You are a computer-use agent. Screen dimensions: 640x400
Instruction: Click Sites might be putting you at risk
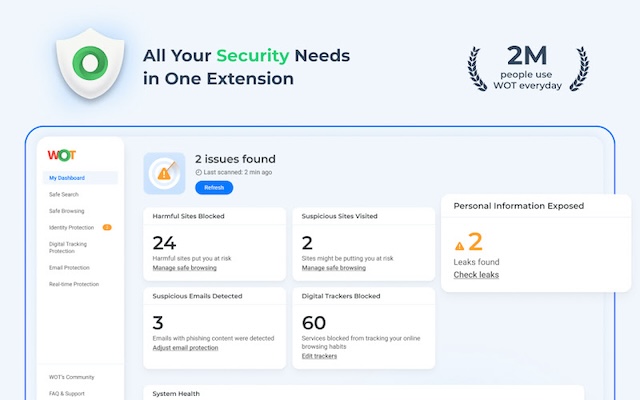[347, 258]
